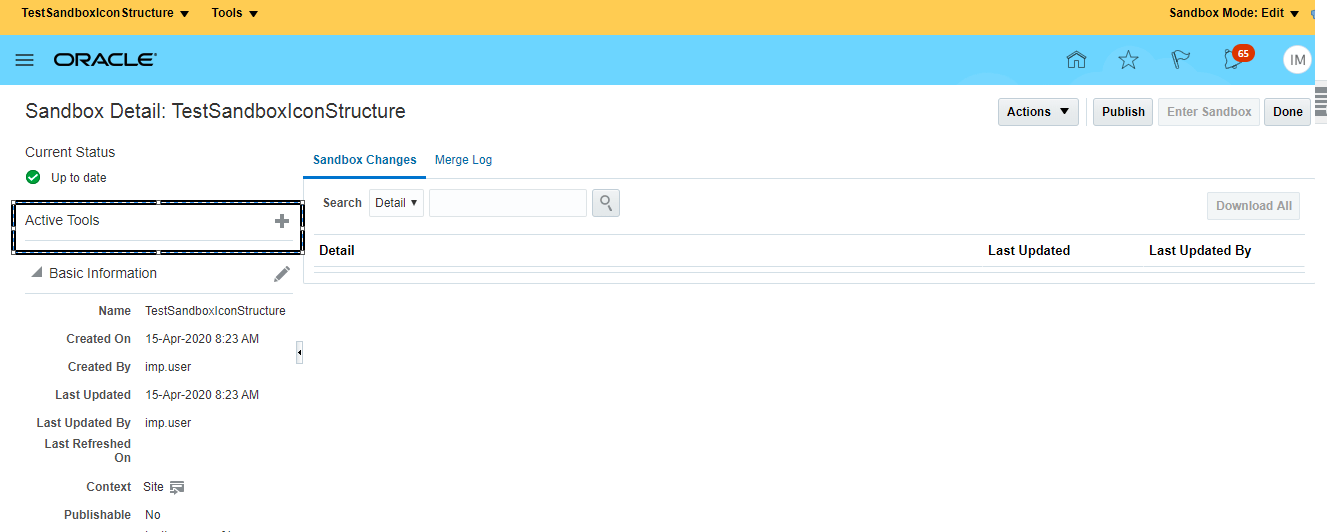
Task: Edit Basic Information with pencil icon
Action: click(282, 274)
